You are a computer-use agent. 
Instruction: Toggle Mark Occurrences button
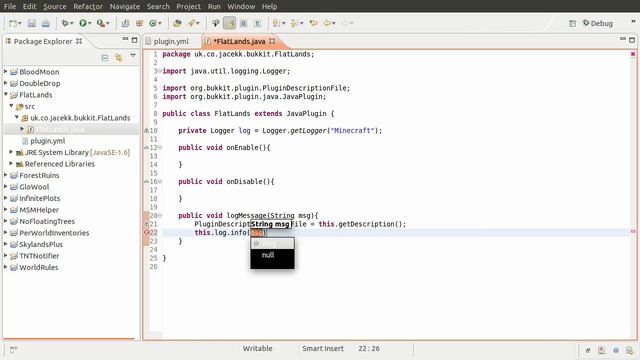[x=229, y=23]
